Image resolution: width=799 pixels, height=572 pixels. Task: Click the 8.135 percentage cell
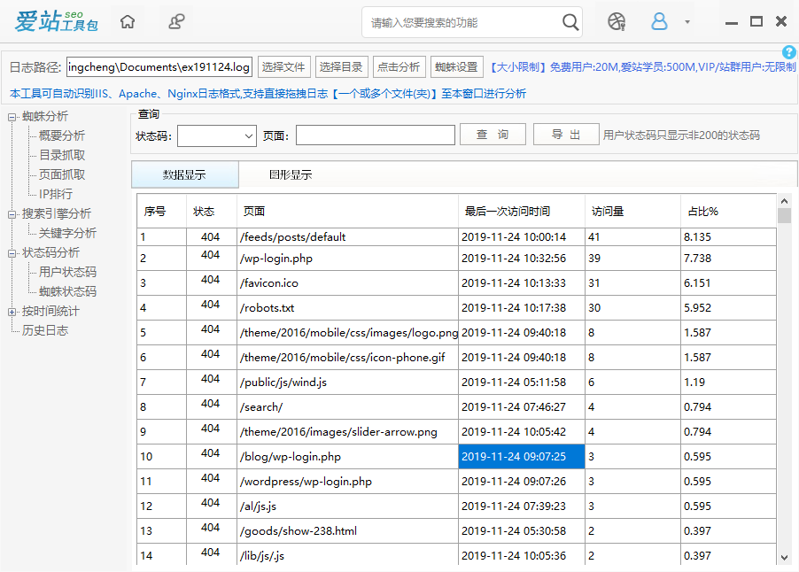click(728, 237)
